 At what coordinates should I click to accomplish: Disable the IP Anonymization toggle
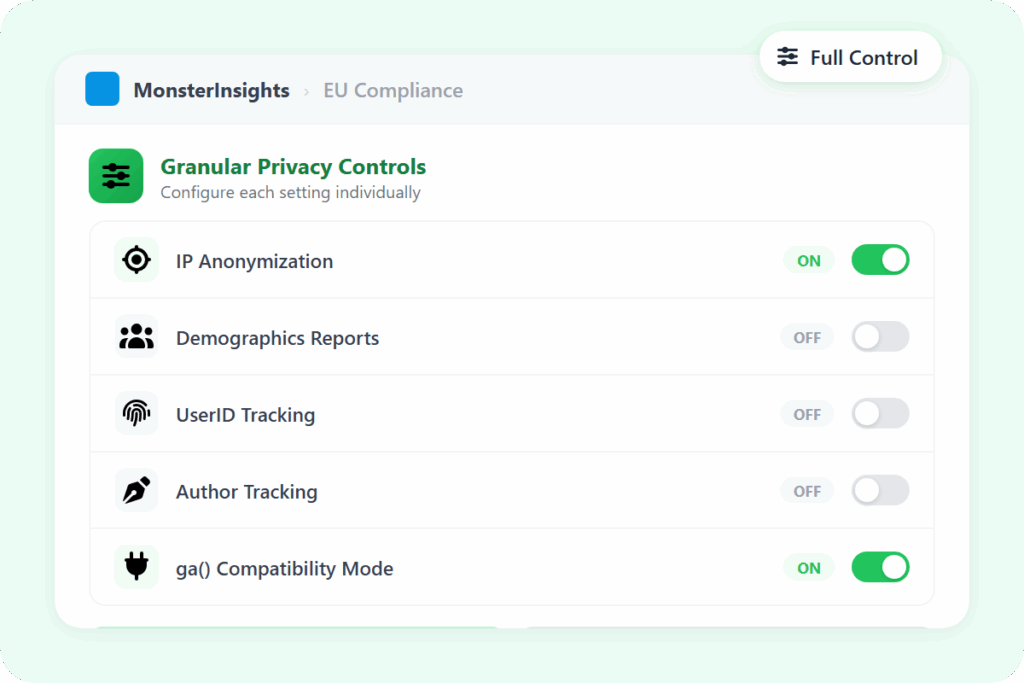pyautogui.click(x=880, y=260)
